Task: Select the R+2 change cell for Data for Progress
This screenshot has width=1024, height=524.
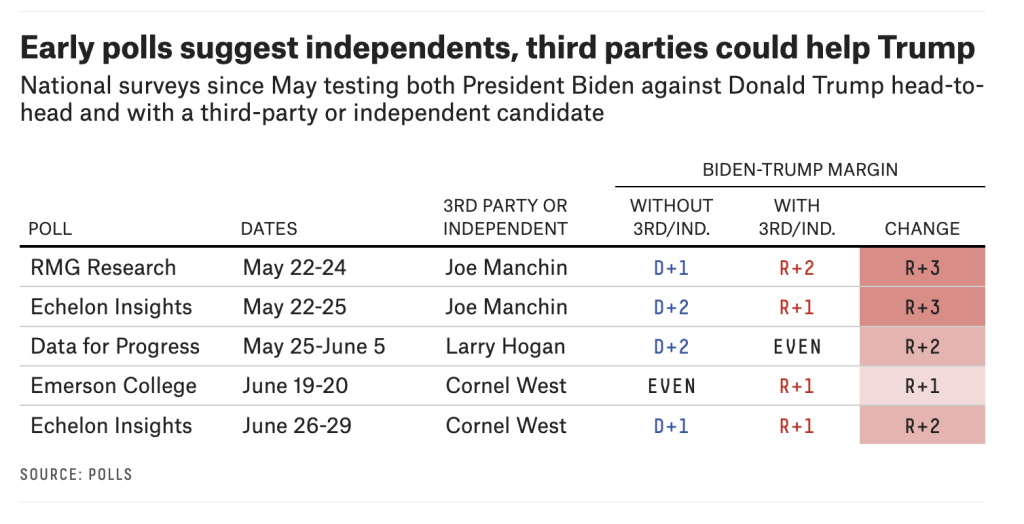Action: pyautogui.click(x=922, y=346)
